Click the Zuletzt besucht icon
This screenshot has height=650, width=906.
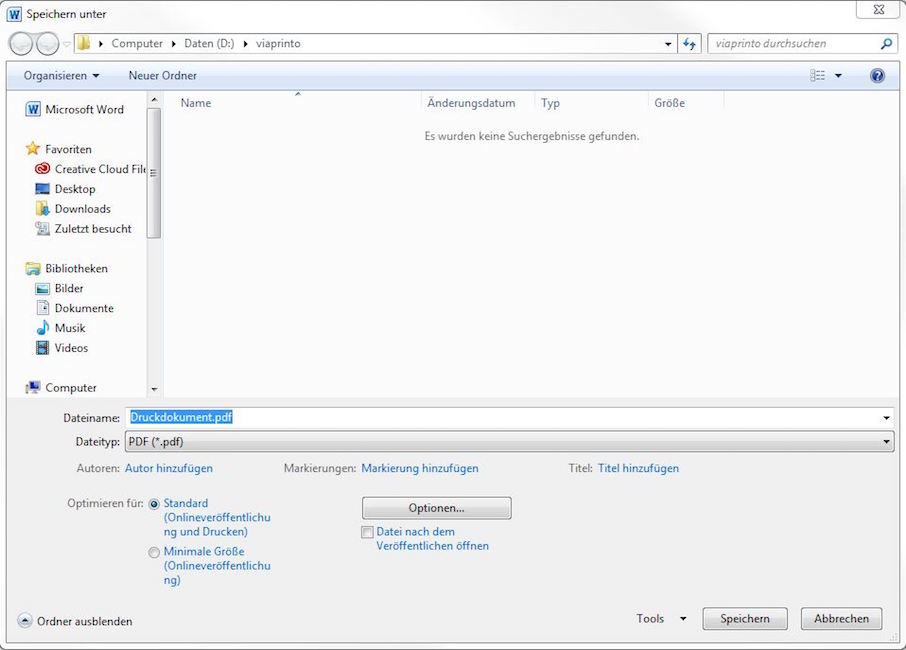[42, 229]
